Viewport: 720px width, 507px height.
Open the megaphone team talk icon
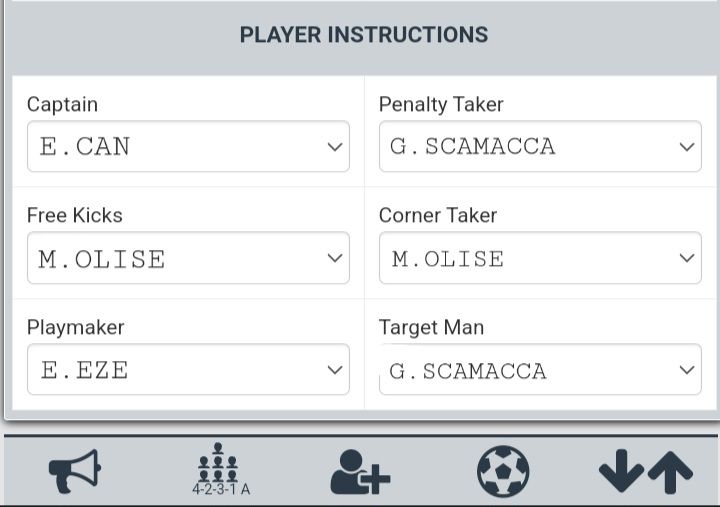tap(75, 471)
